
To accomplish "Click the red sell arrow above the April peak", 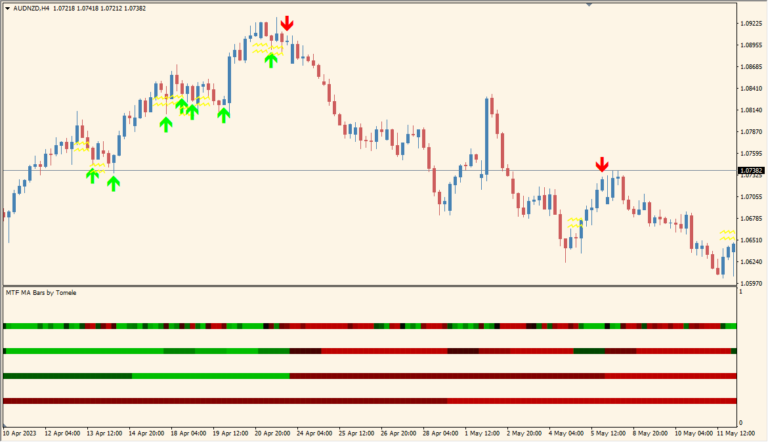I will [287, 23].
